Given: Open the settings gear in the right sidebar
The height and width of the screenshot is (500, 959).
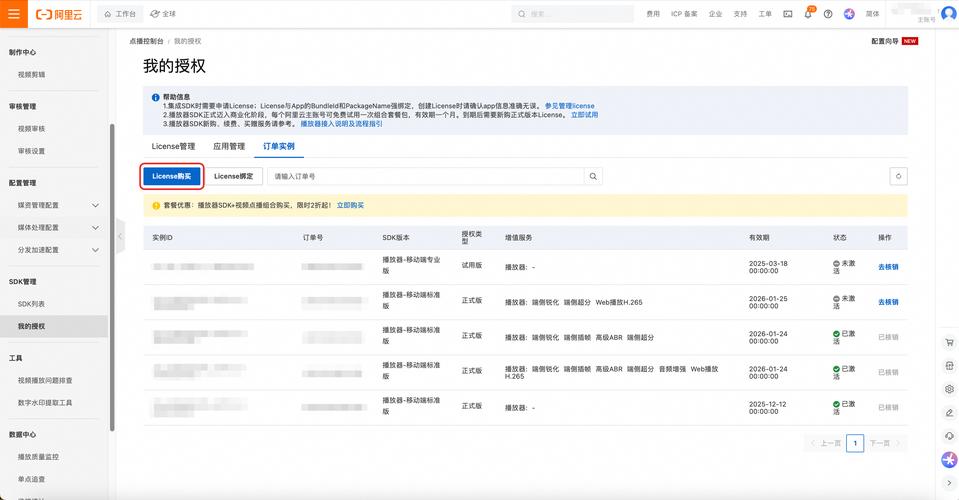Looking at the screenshot, I should tap(949, 389).
